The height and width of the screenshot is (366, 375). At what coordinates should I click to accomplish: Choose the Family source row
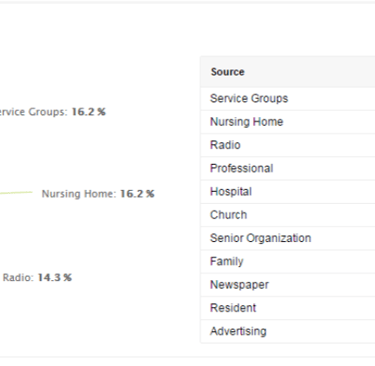click(x=288, y=262)
